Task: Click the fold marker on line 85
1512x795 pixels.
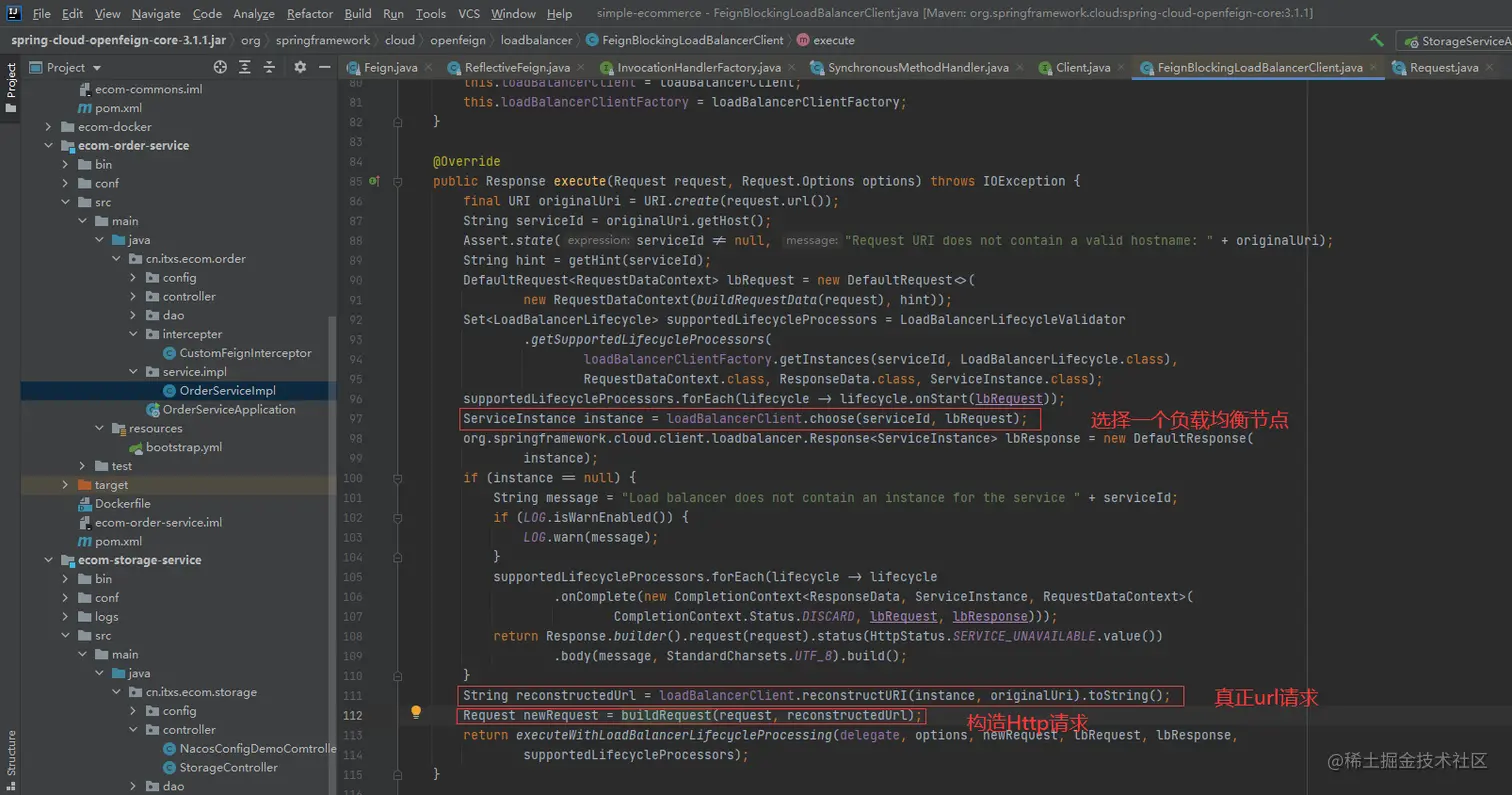Action: 398,182
